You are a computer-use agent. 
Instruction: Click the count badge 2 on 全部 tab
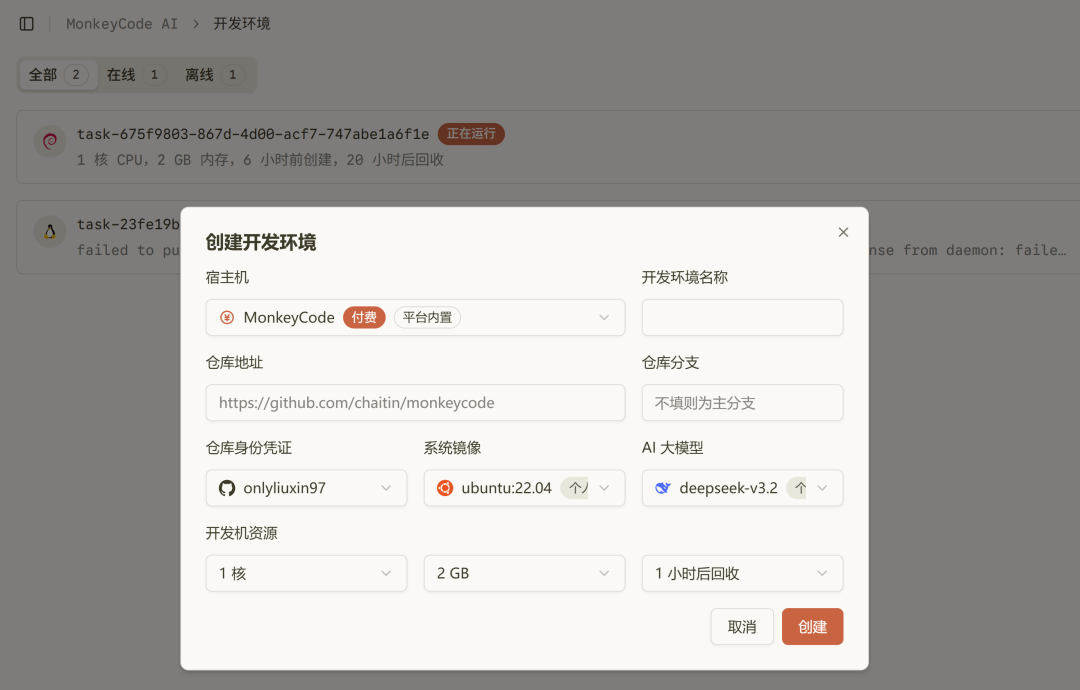76,74
